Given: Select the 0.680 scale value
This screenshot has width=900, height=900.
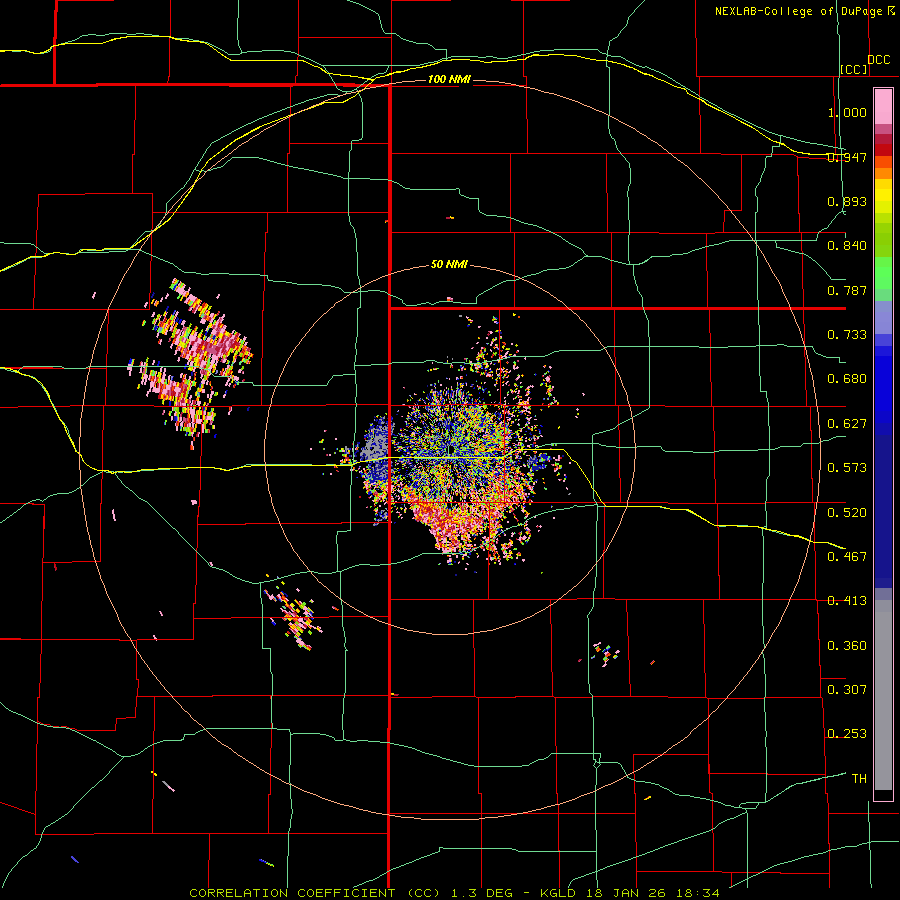Looking at the screenshot, I should coord(847,379).
